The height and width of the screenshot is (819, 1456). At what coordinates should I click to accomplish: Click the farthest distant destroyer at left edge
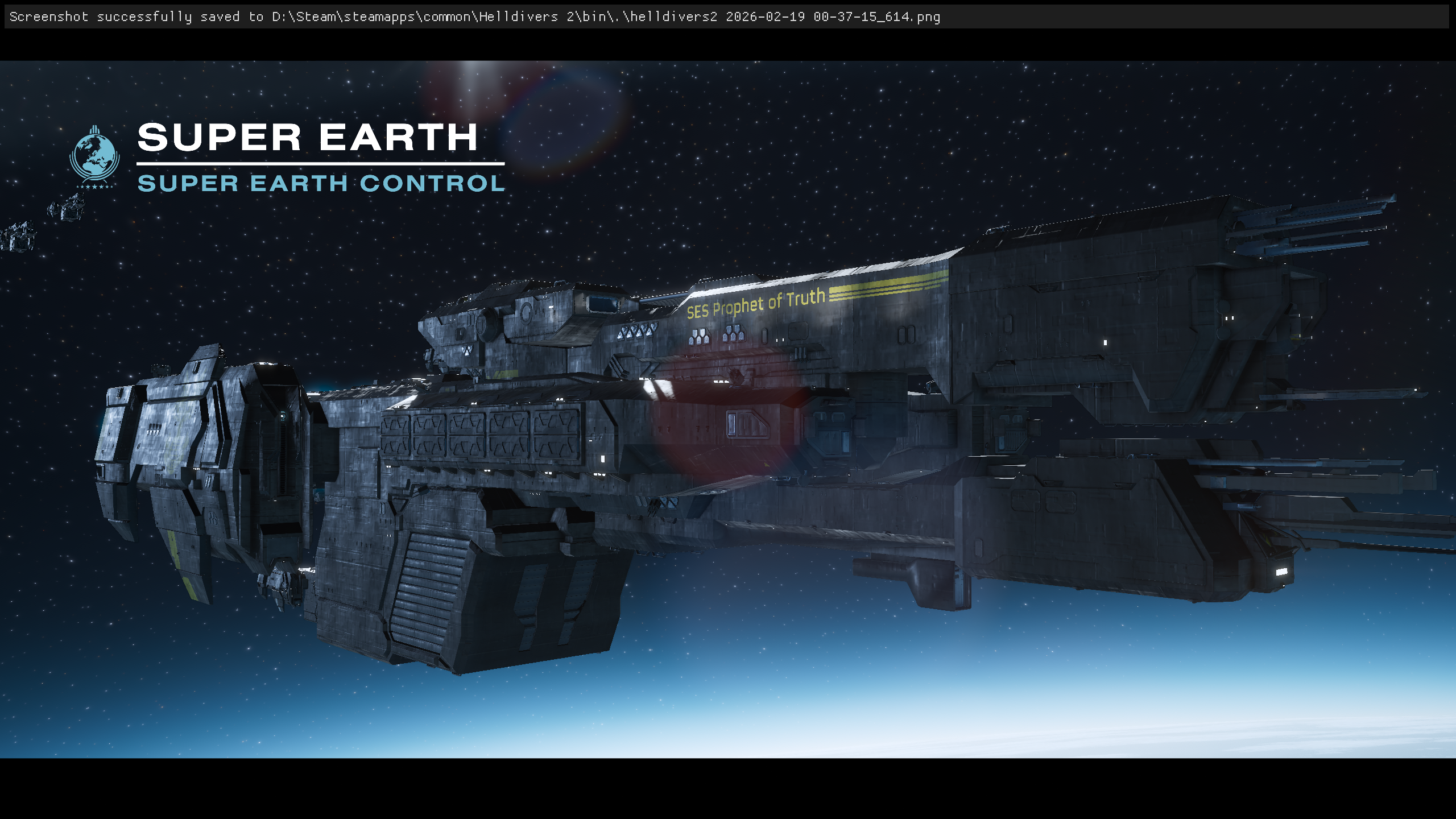17,237
